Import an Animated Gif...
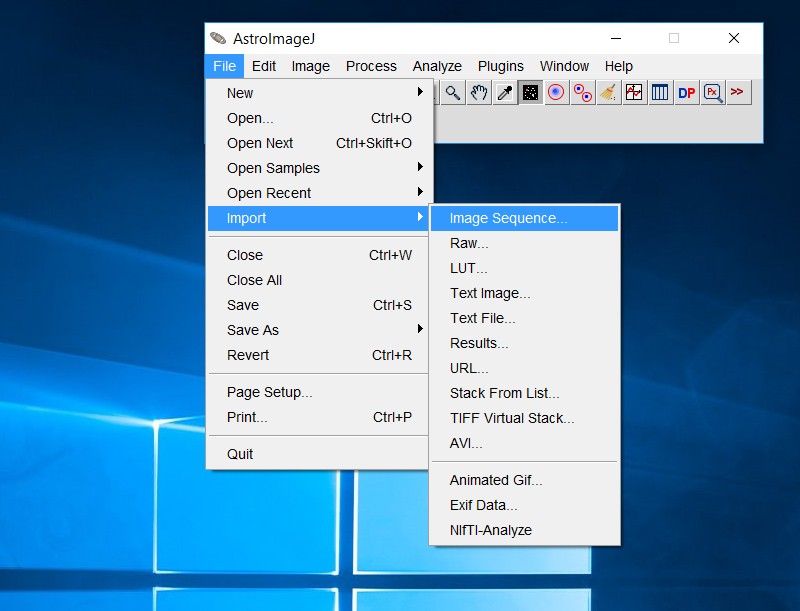 [524, 480]
